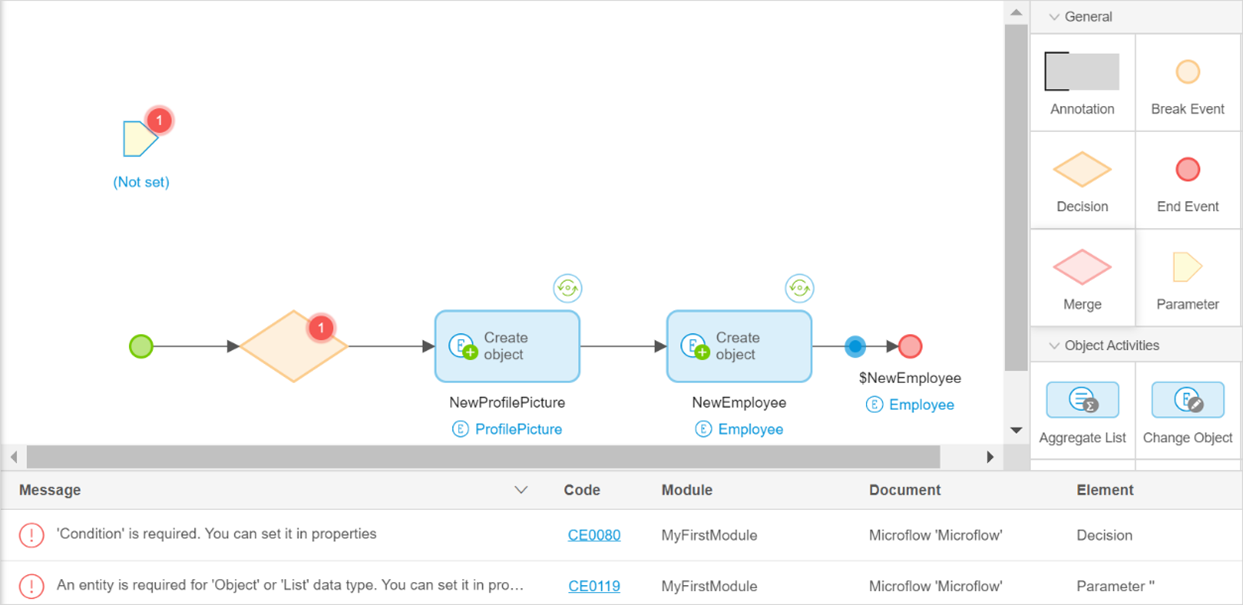Image resolution: width=1243 pixels, height=605 pixels.
Task: Click the horizontal scrollbar right arrow
Action: pyautogui.click(x=990, y=457)
